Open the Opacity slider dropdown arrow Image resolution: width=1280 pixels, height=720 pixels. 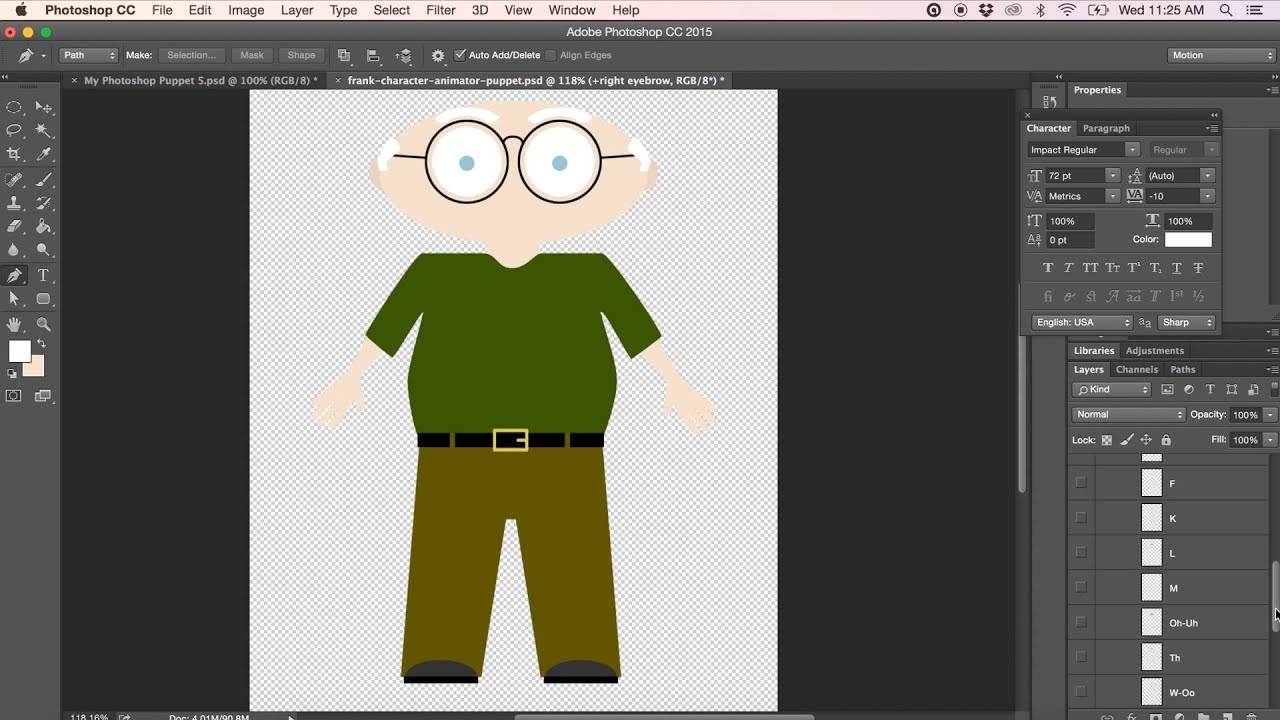pyautogui.click(x=1270, y=414)
